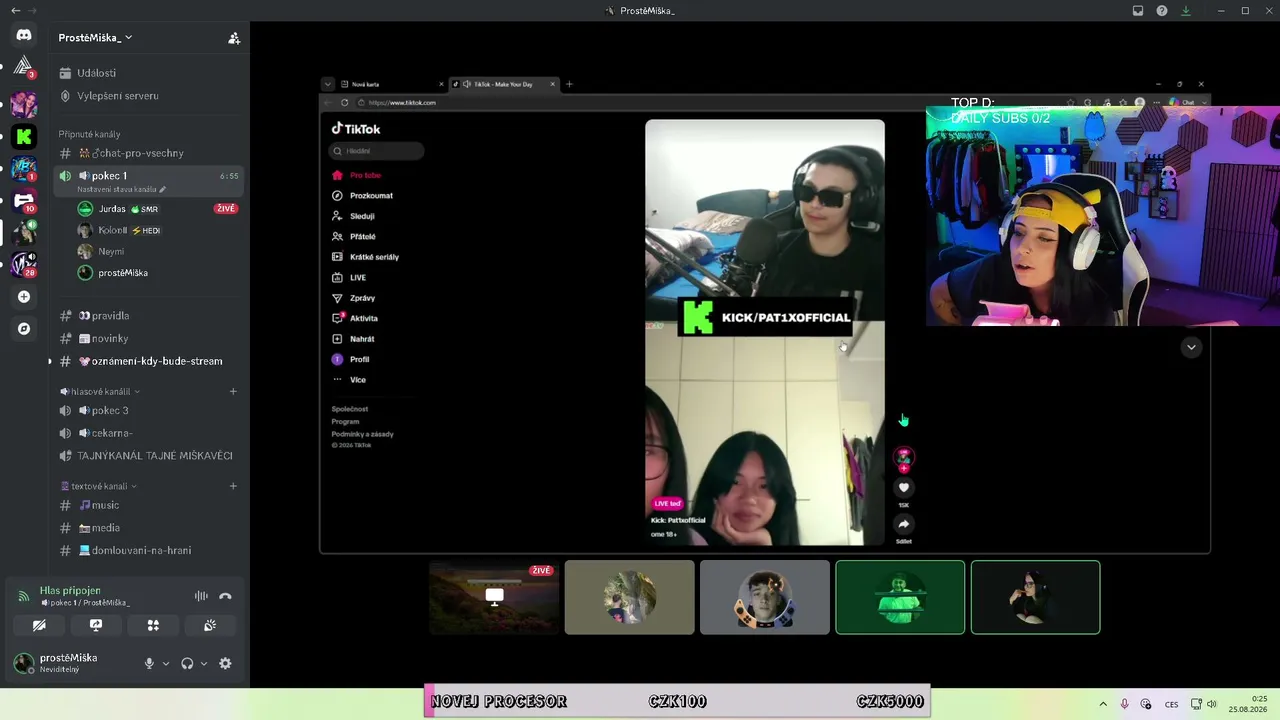
Task: Select the live stream thumbnail tile
Action: 494,597
